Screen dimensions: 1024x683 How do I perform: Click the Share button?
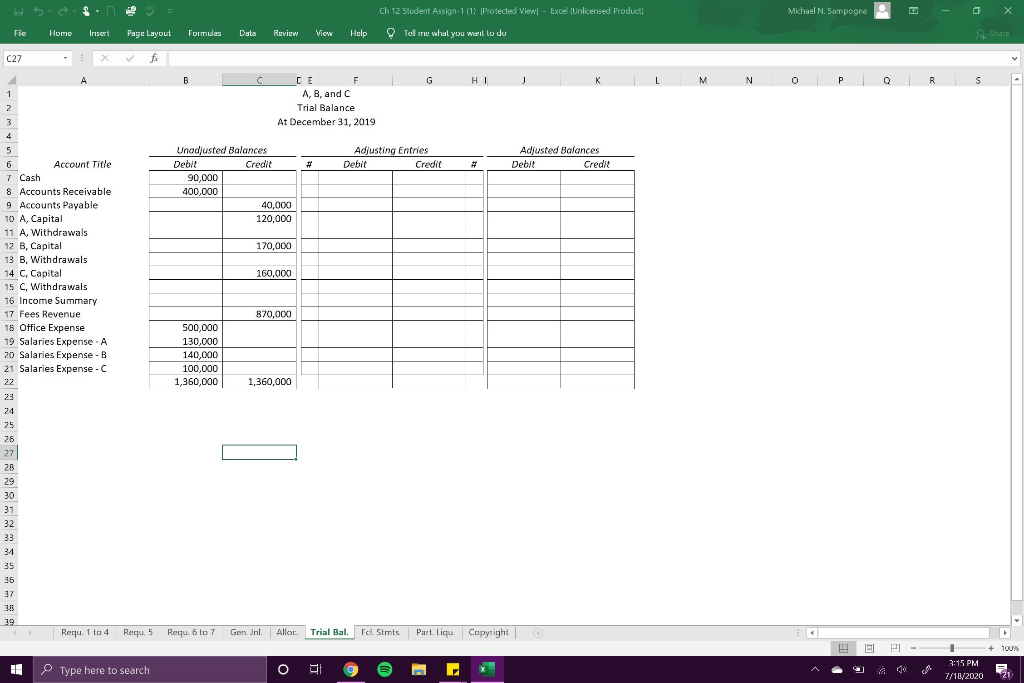[x=993, y=33]
